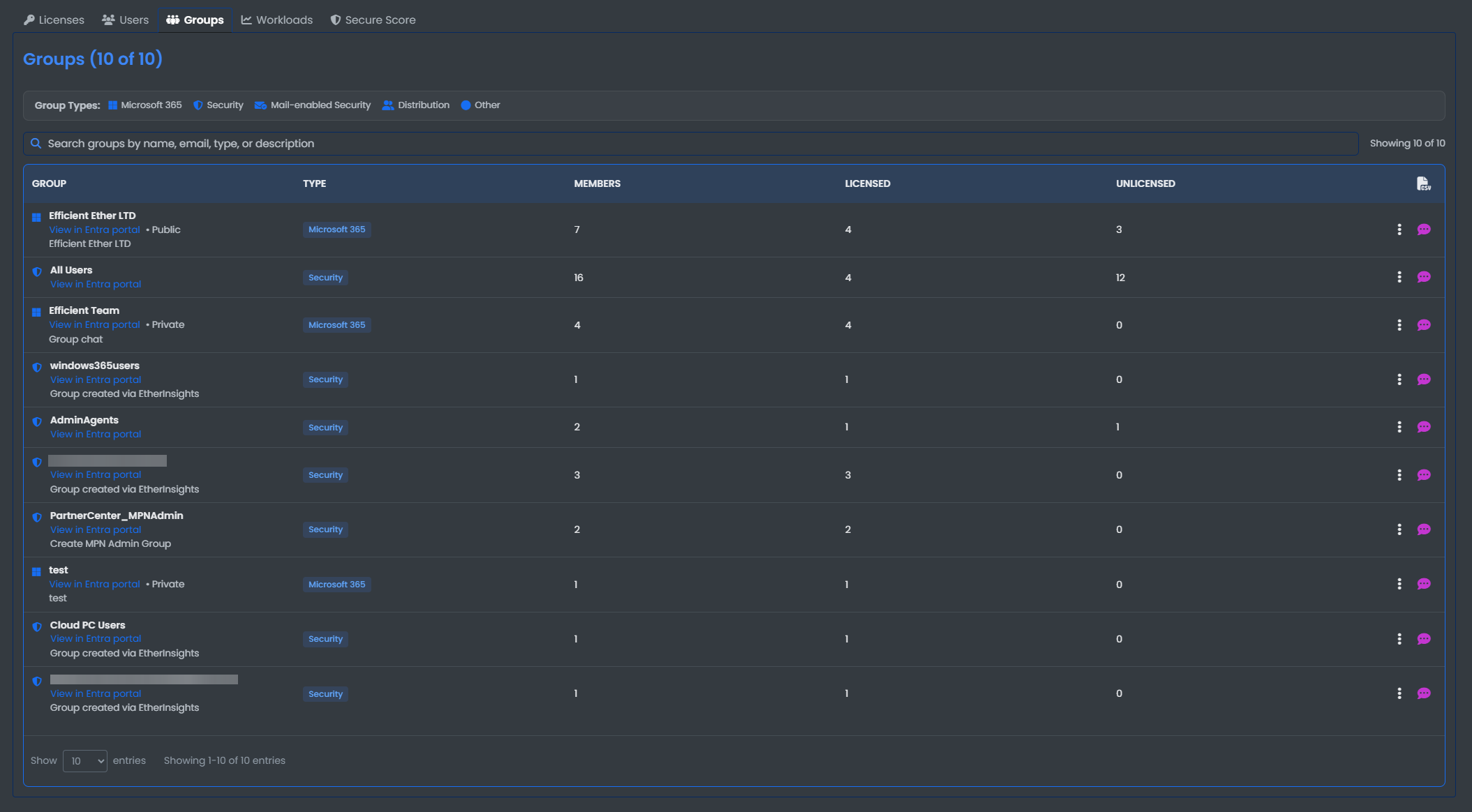Image resolution: width=1472 pixels, height=812 pixels.
Task: Click chat bubble for PartnerCenter_MPNAdmin row
Action: (1424, 529)
